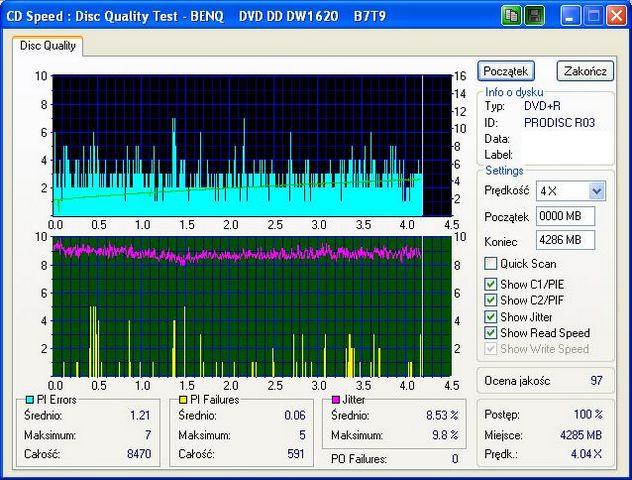Open the Prędkość 4 X dropdown arrow

(597, 191)
